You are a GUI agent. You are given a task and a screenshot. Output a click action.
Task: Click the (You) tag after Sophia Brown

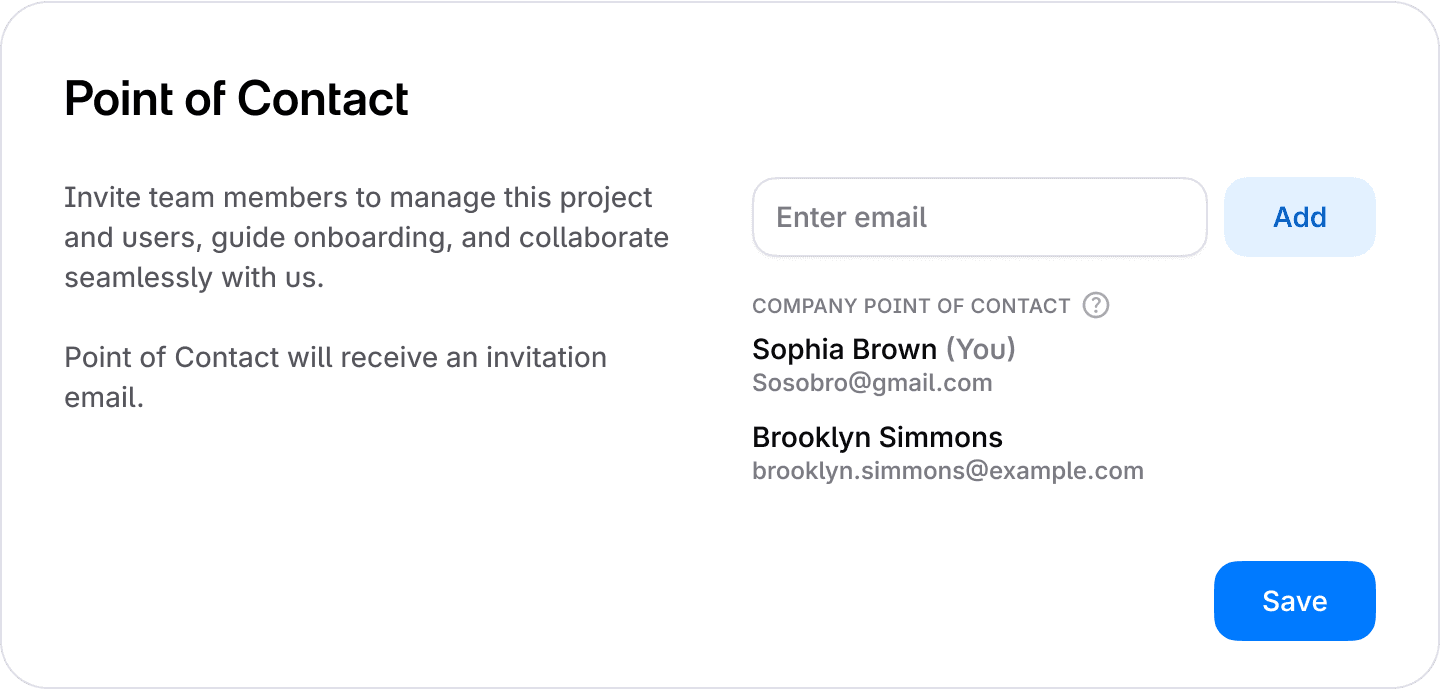tap(981, 349)
